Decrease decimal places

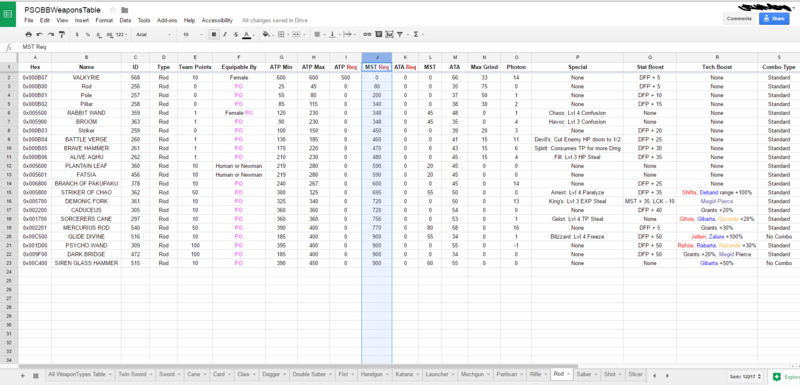tap(99, 35)
